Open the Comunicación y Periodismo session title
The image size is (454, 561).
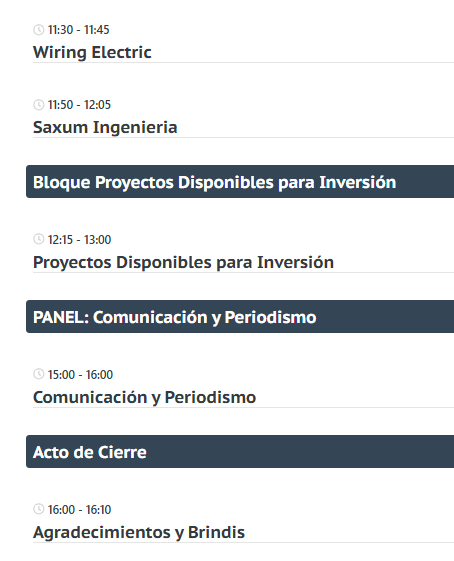(x=145, y=397)
